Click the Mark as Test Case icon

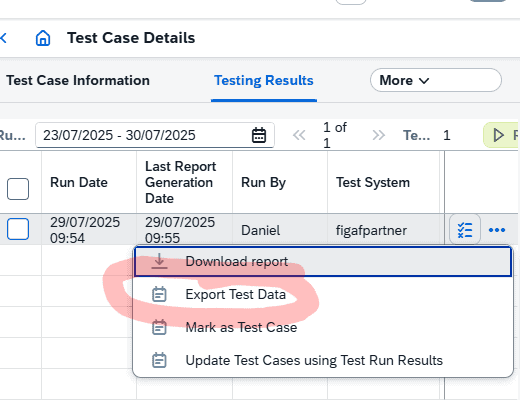159,327
